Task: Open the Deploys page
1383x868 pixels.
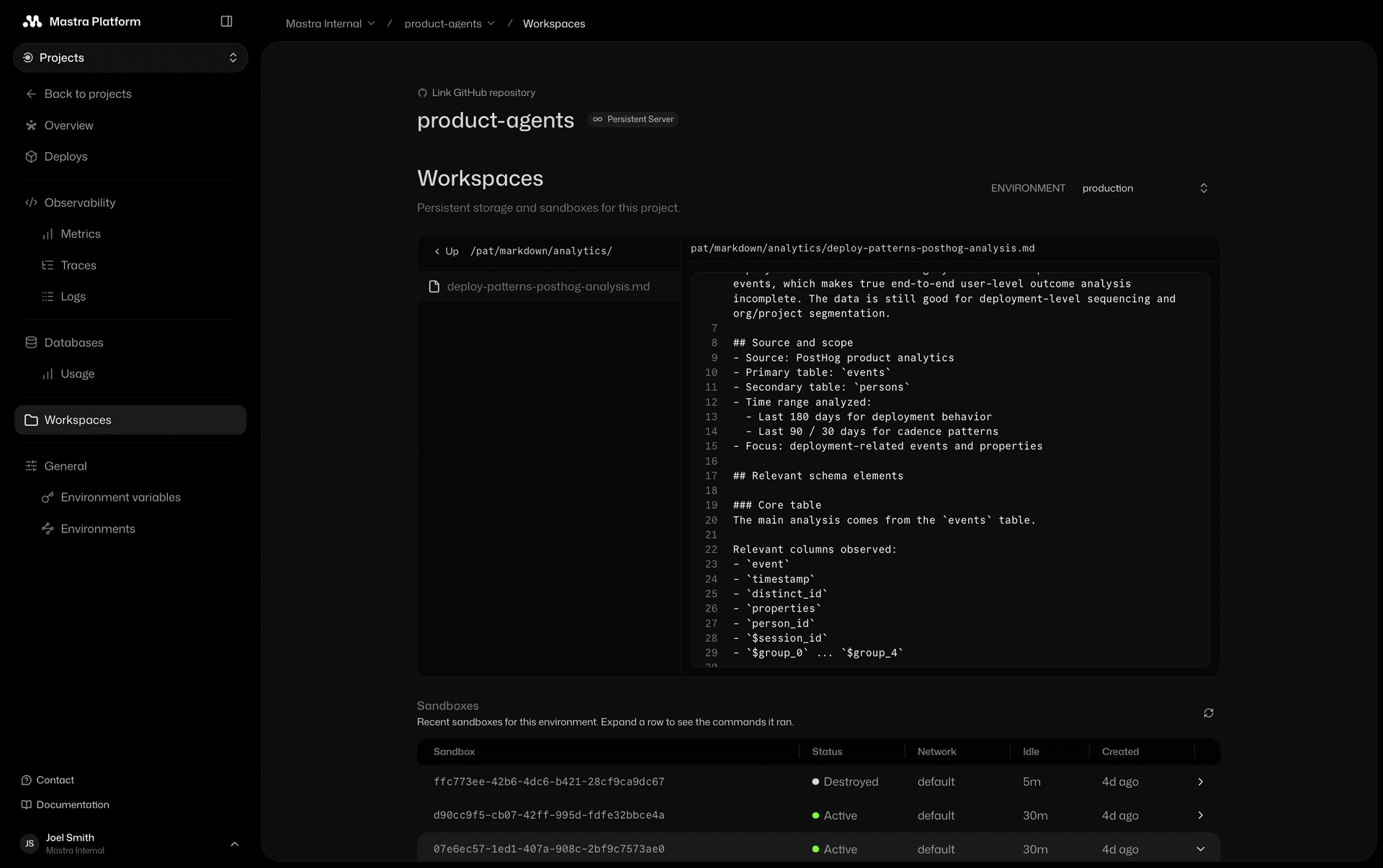Action: pos(66,156)
